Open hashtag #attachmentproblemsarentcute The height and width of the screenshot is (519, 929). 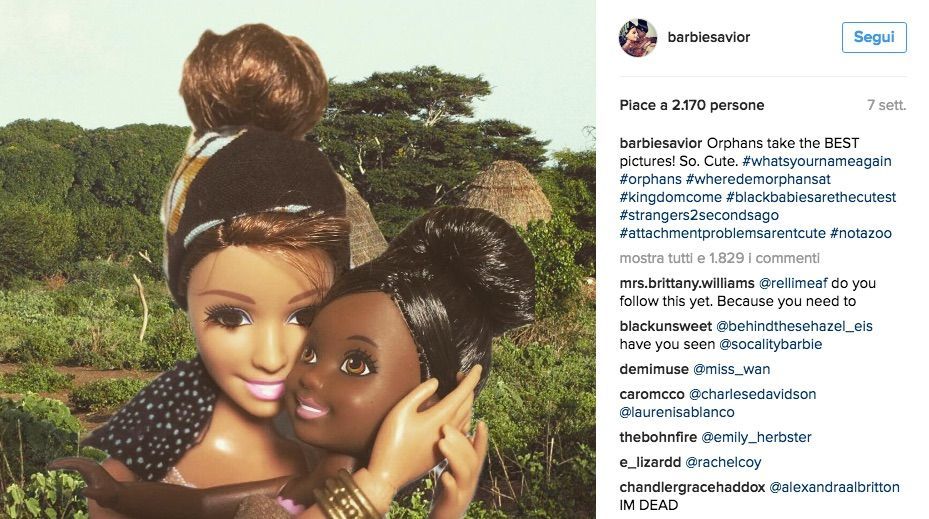(723, 233)
